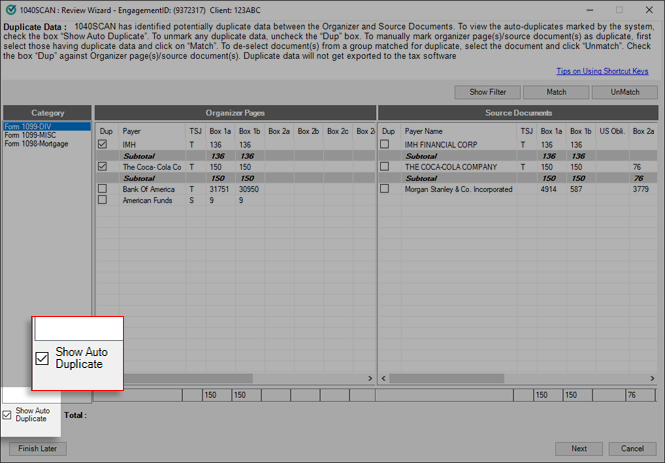Select Morgan Stanley & Co. Incorporated cell
Image resolution: width=665 pixels, height=463 pixels.
[459, 189]
